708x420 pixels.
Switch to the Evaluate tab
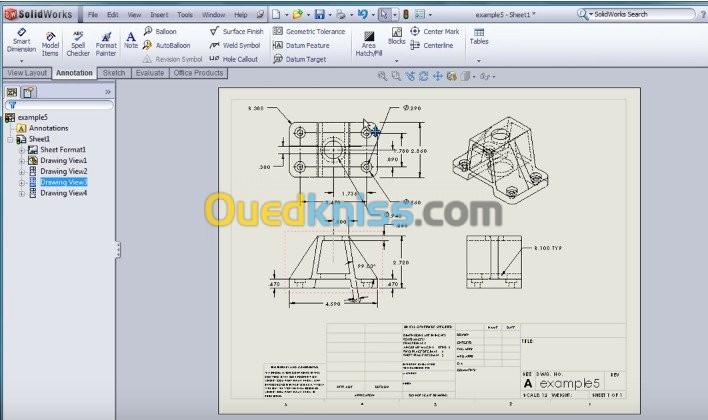coord(150,73)
